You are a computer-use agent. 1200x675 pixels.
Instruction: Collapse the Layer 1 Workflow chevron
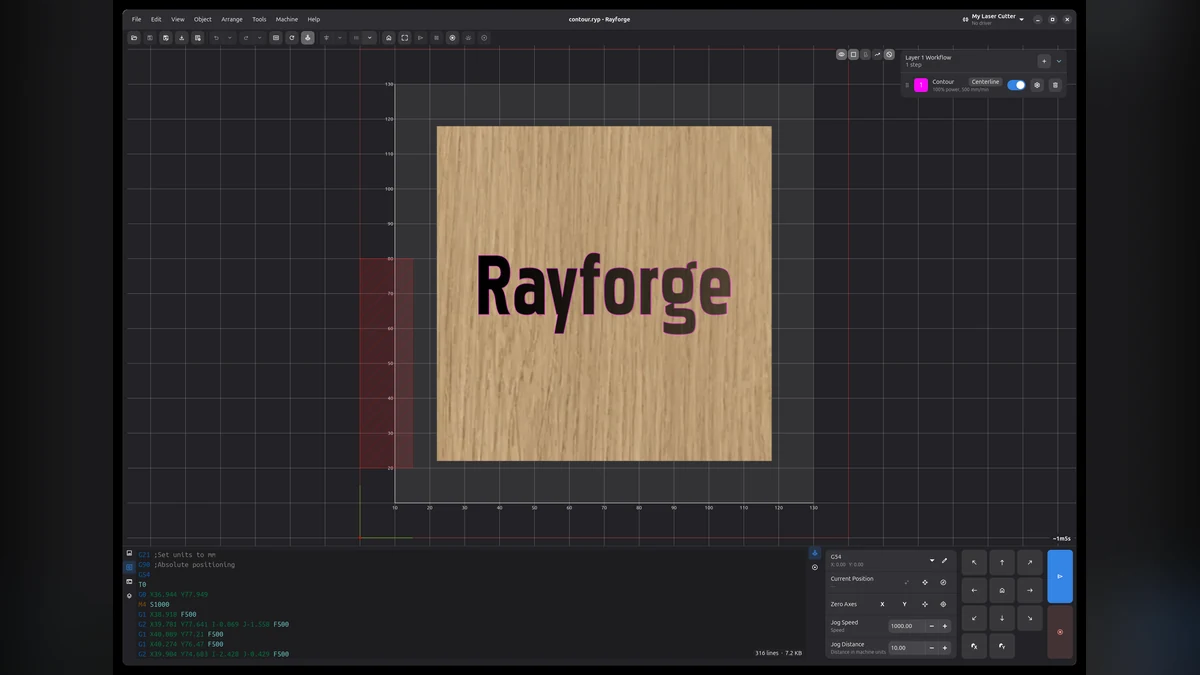click(1059, 61)
